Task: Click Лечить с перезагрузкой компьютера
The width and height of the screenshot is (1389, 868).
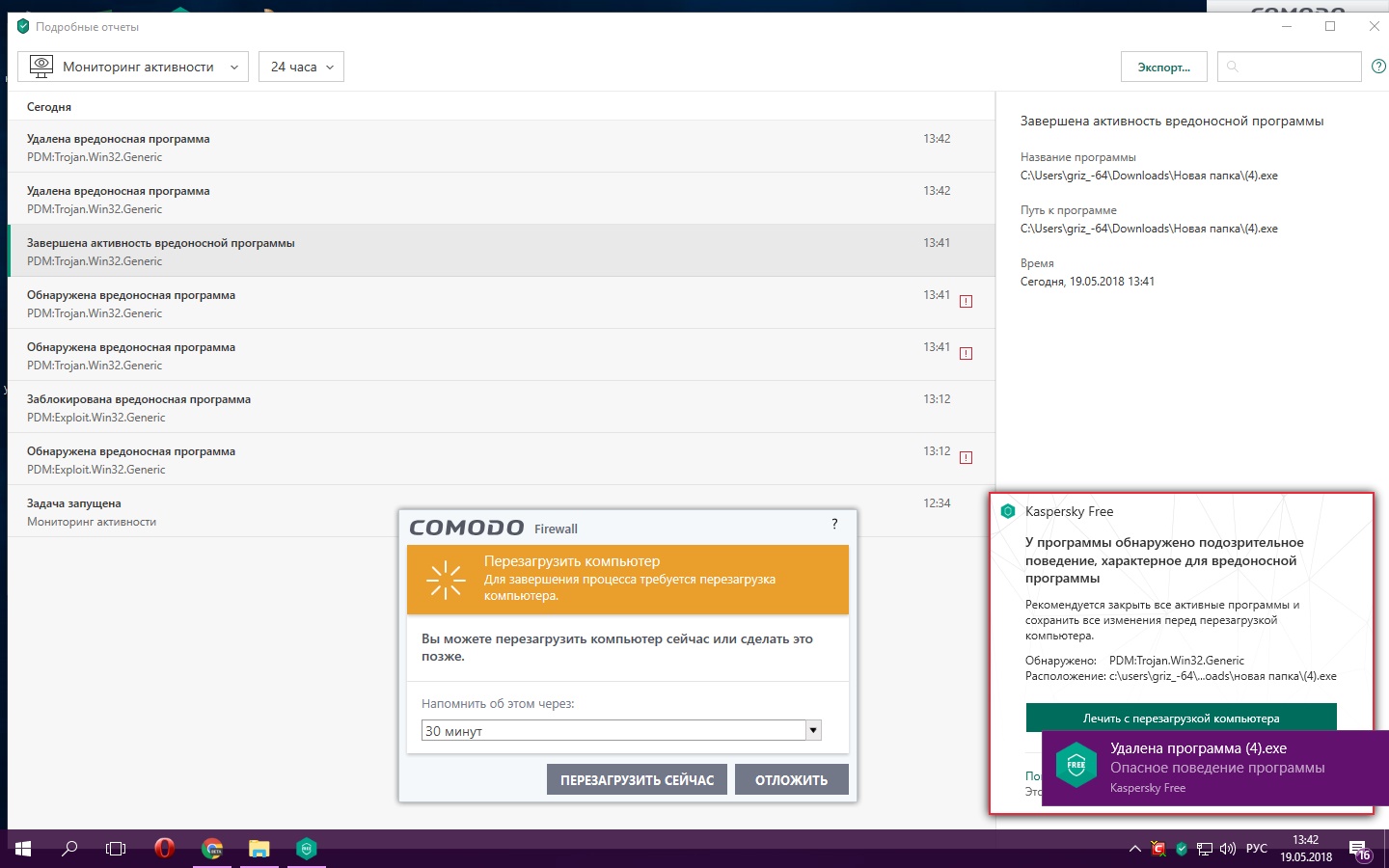Action: click(1182, 718)
